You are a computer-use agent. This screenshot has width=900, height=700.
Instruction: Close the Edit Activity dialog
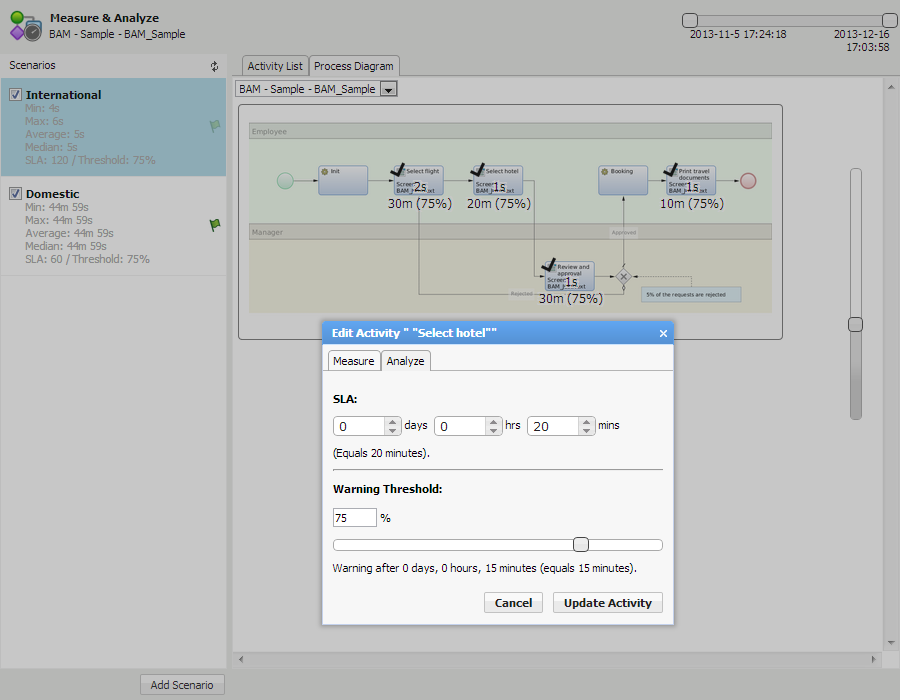pos(663,333)
